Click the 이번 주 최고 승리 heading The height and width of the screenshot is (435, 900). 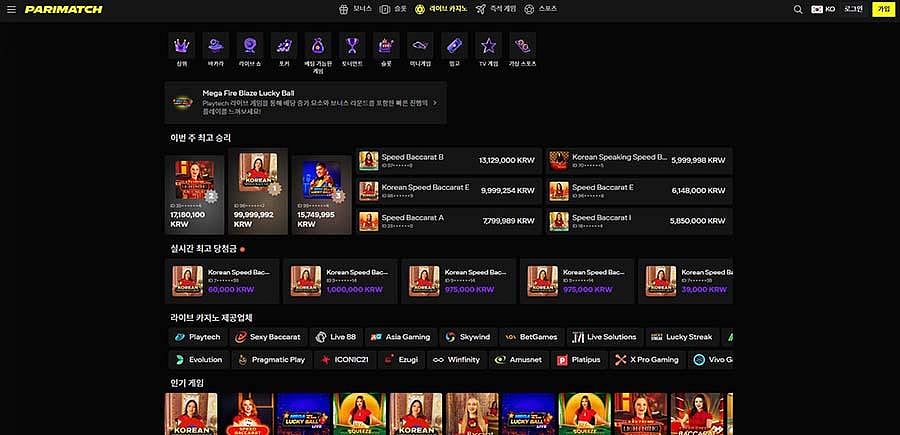[x=200, y=138]
